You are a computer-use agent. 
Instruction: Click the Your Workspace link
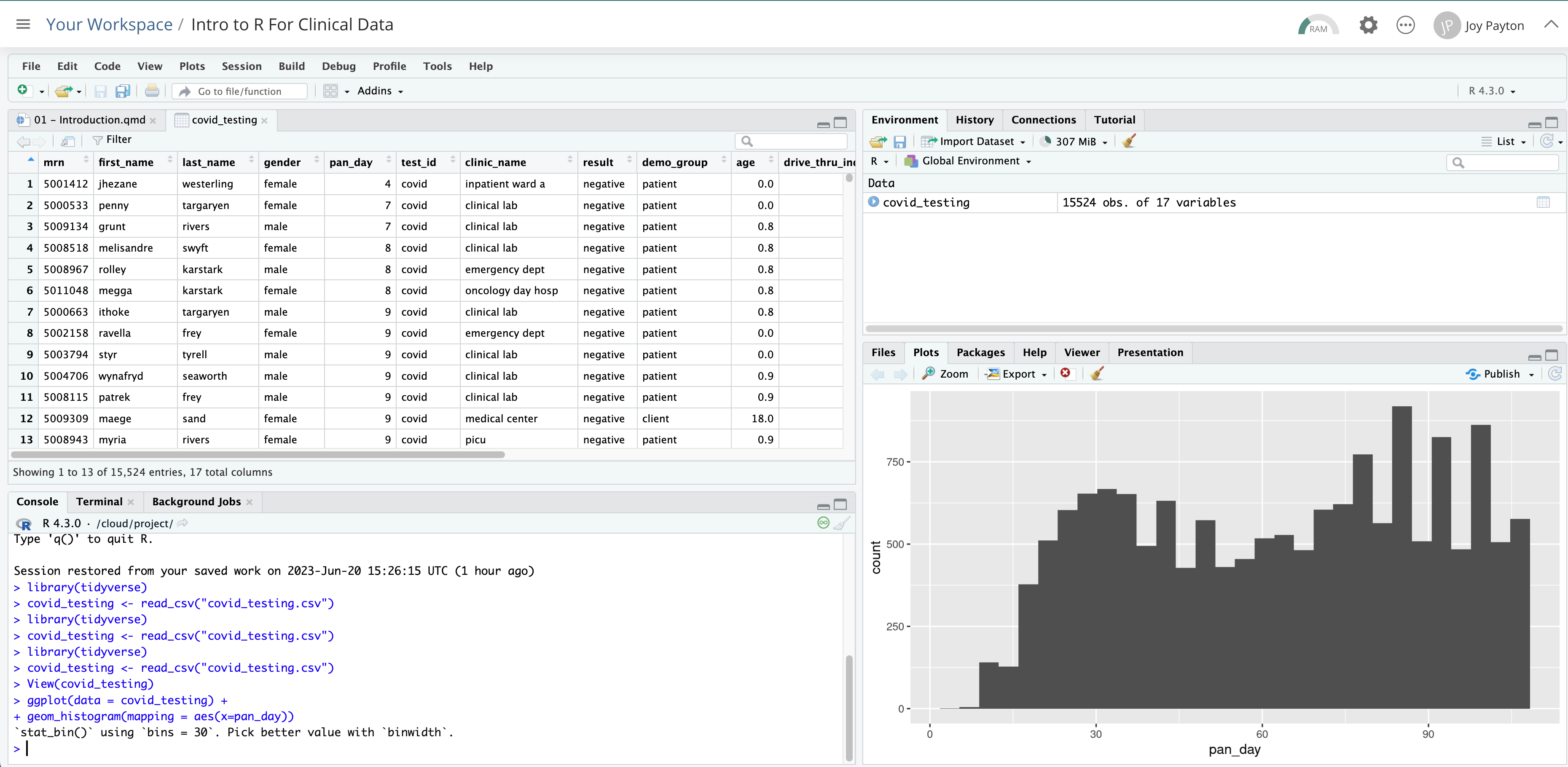[x=110, y=25]
